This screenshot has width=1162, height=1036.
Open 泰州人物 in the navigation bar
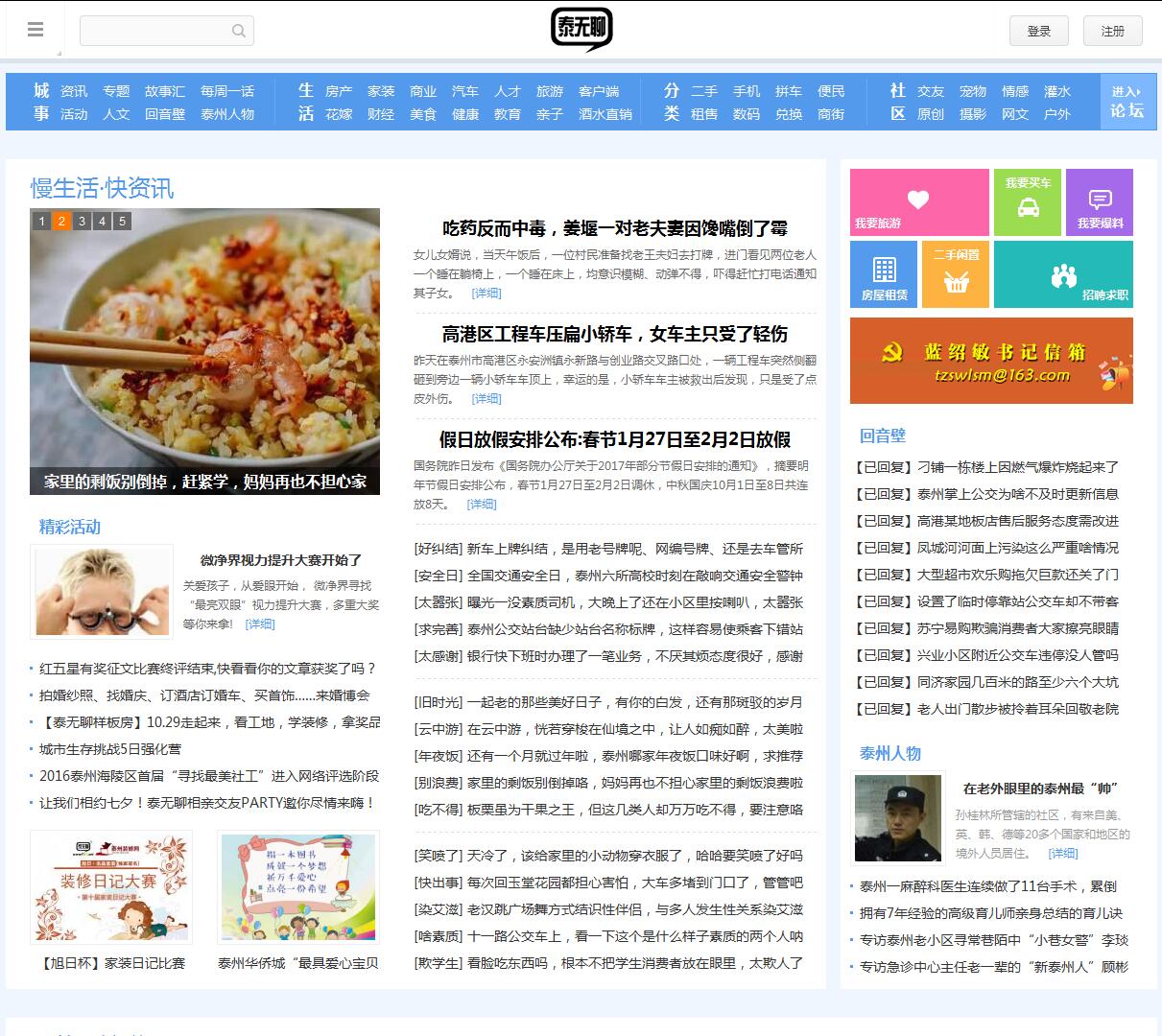pos(227,114)
